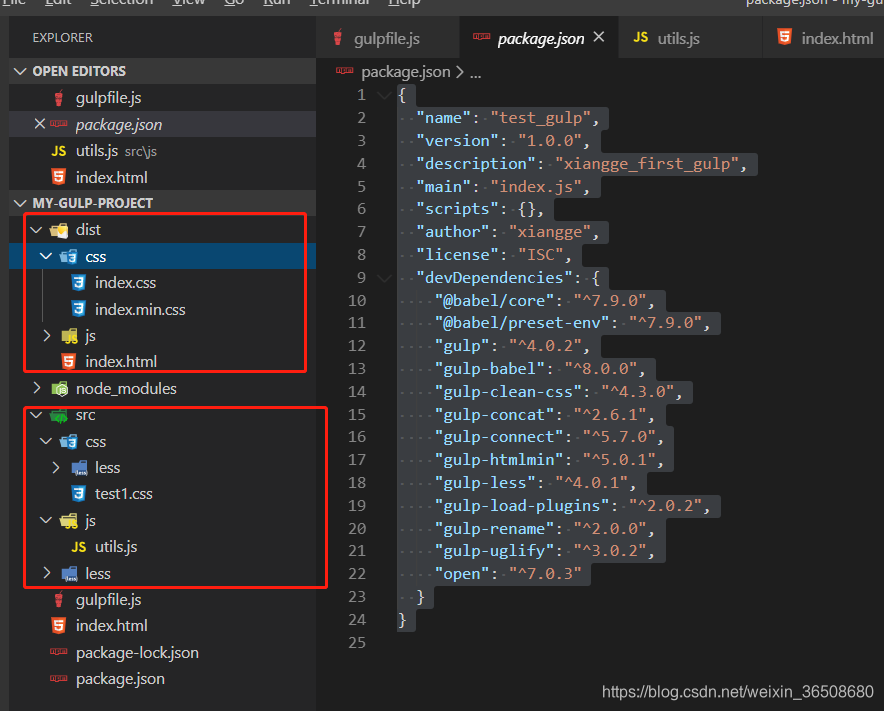
Task: Open test1.css in src css
Action: tap(123, 494)
